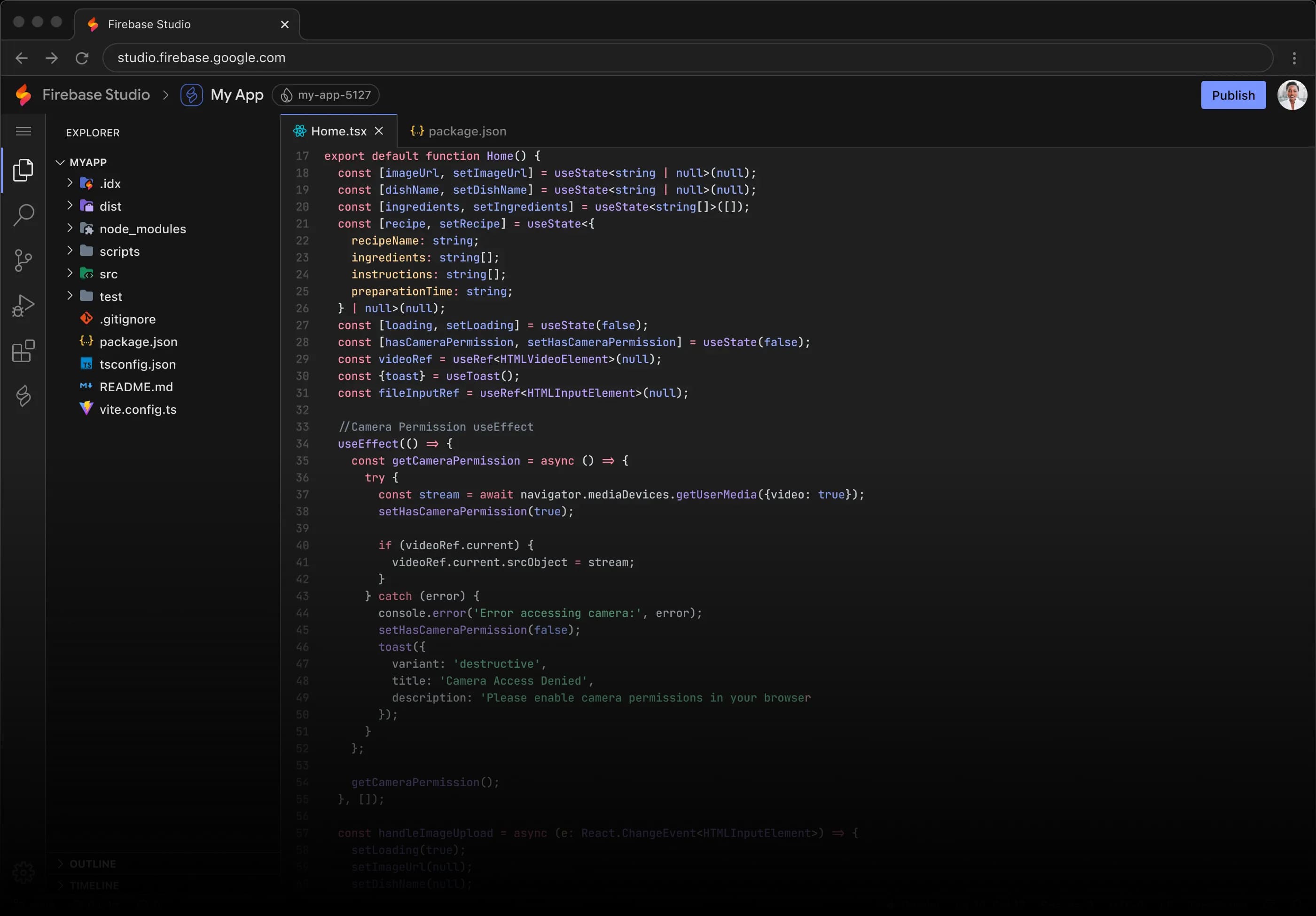Viewport: 1316px width, 916px height.
Task: Click the browser address bar URL
Action: click(201, 57)
